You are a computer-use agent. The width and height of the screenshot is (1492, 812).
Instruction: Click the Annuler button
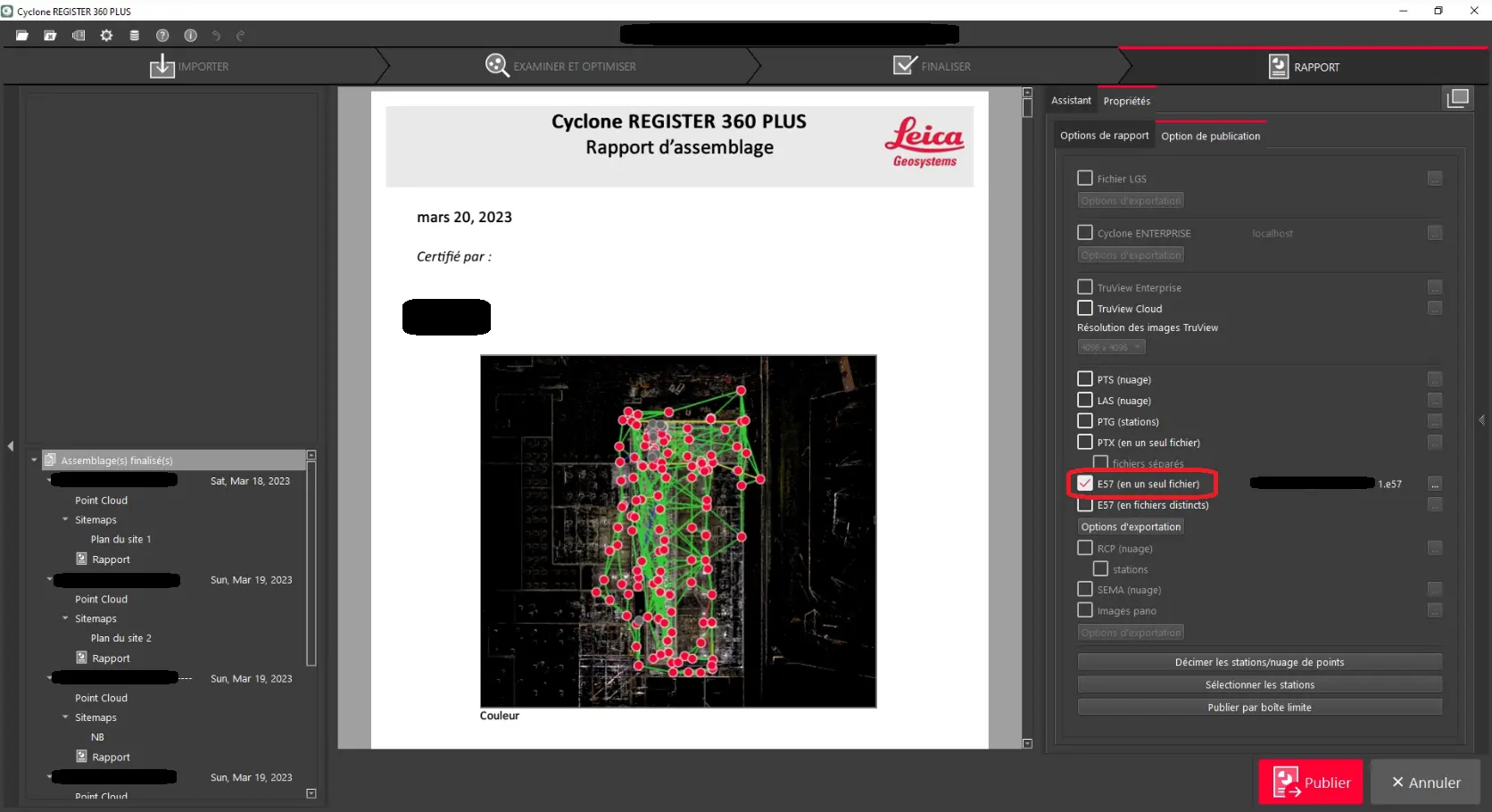pos(1426,783)
